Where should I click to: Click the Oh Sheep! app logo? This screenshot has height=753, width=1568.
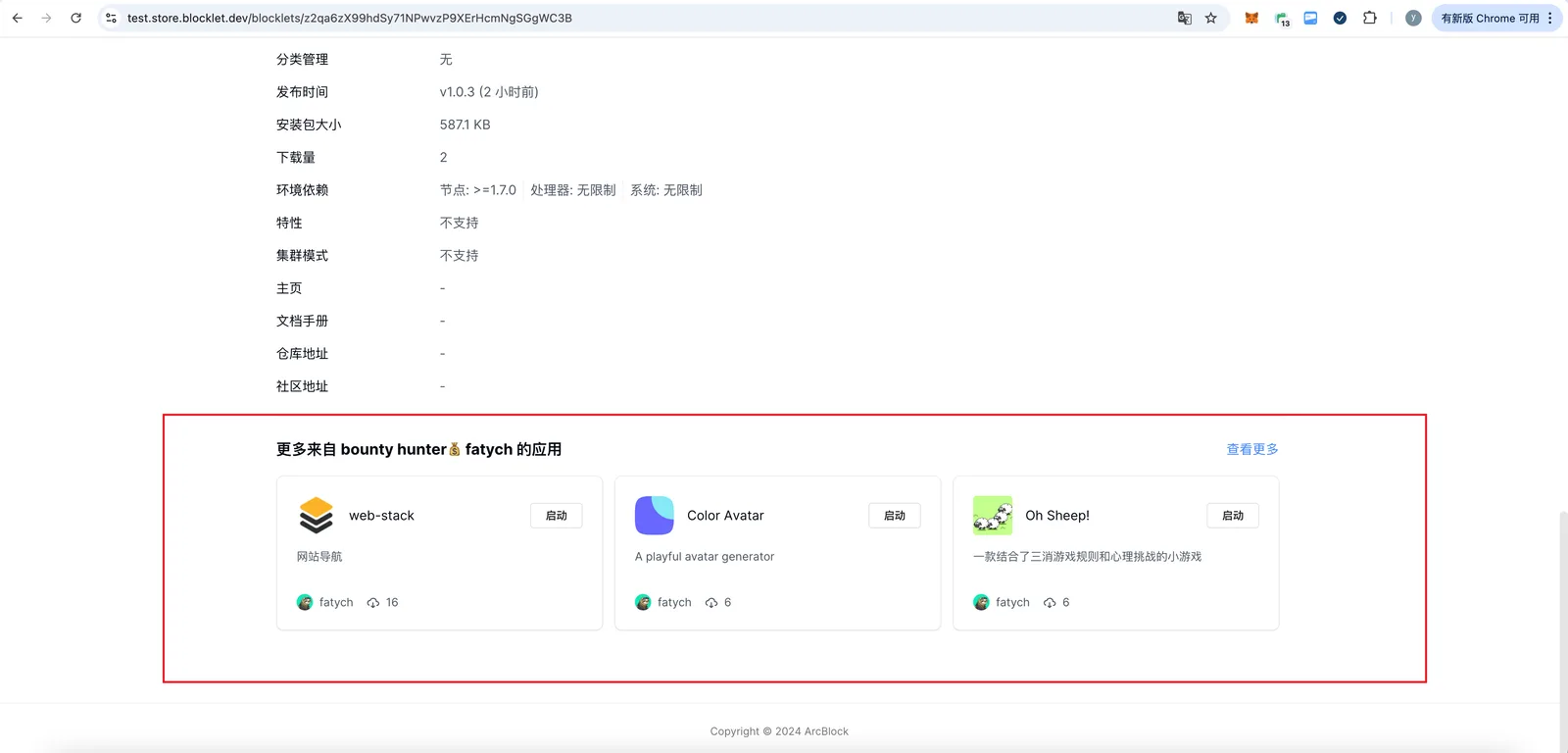point(993,516)
